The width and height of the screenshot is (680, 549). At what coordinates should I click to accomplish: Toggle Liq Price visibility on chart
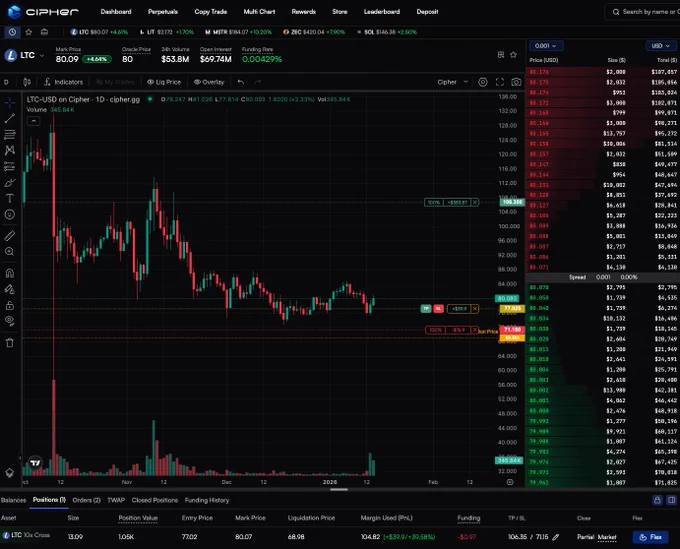click(x=164, y=82)
